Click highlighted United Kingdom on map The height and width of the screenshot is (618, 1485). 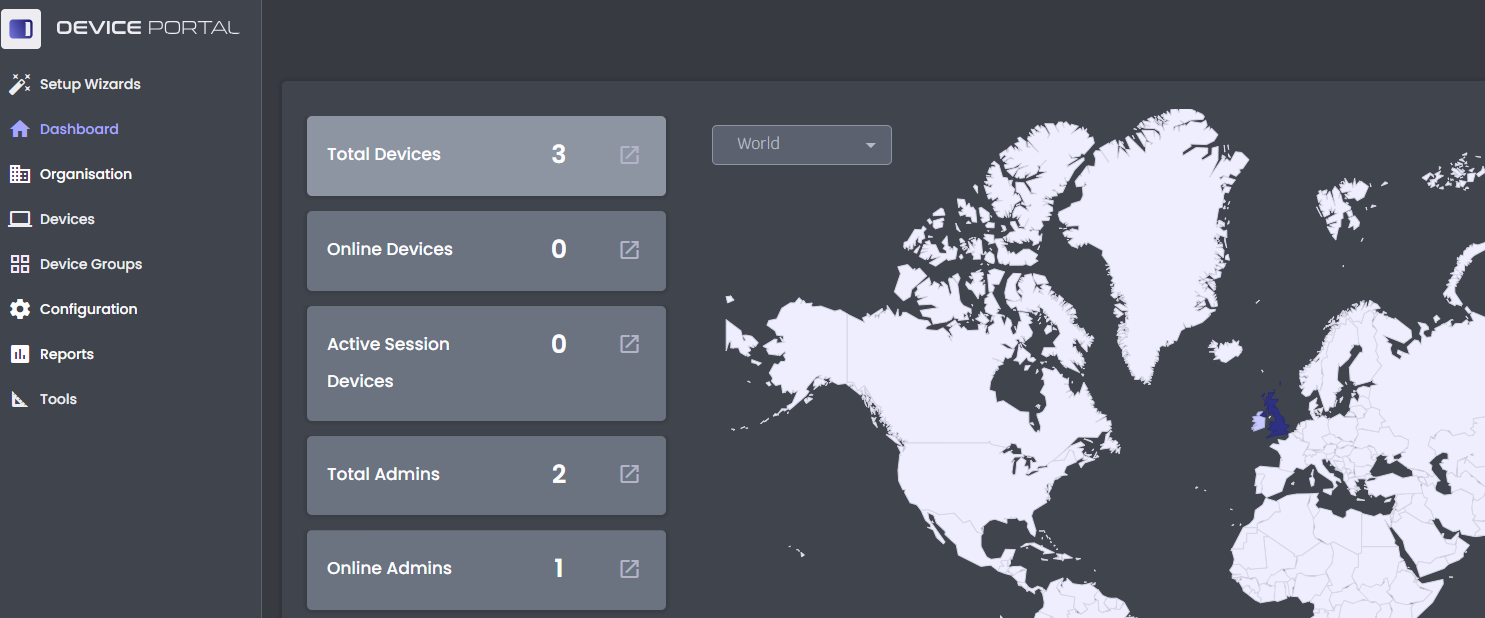click(x=1276, y=416)
